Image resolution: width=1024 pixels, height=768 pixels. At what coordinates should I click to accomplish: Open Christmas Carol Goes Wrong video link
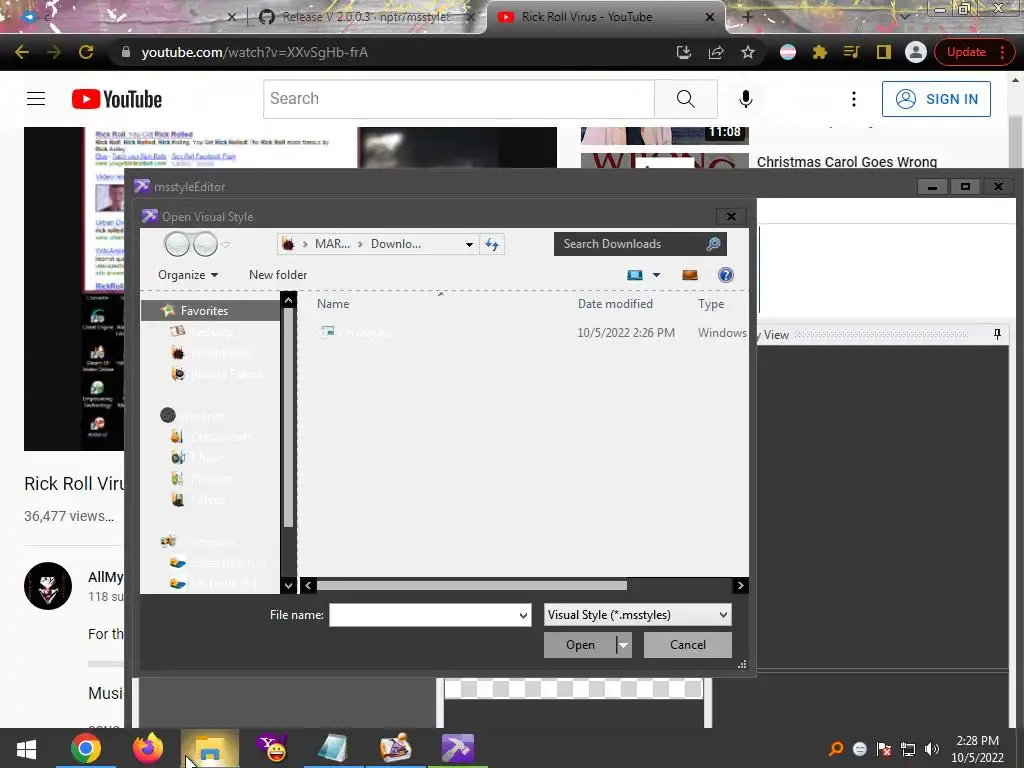click(x=846, y=162)
